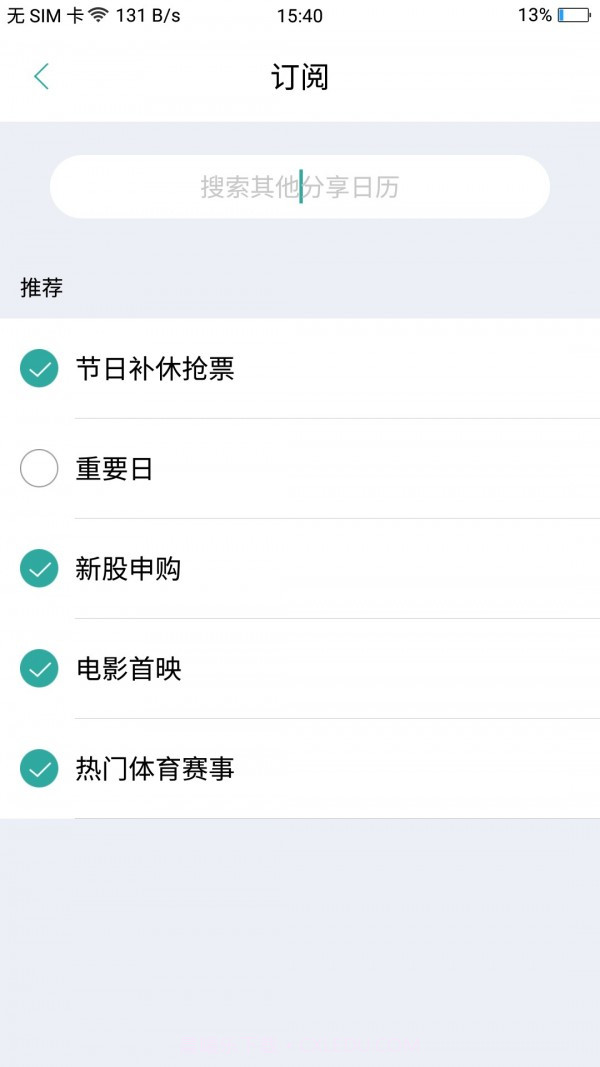The width and height of the screenshot is (600, 1067).
Task: Tap the 订阅 page title
Action: (300, 77)
